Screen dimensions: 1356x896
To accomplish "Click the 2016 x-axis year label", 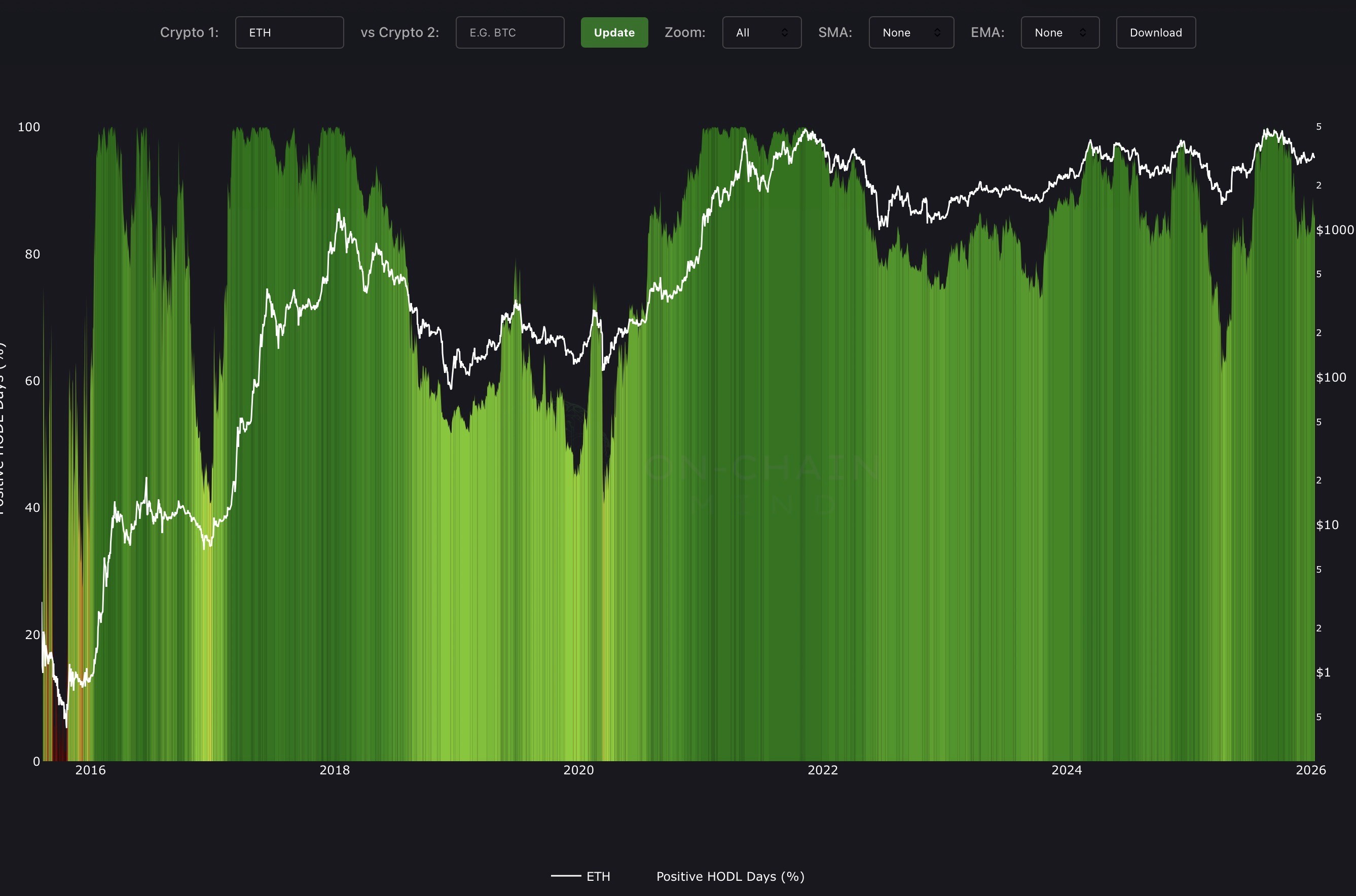I will click(90, 770).
